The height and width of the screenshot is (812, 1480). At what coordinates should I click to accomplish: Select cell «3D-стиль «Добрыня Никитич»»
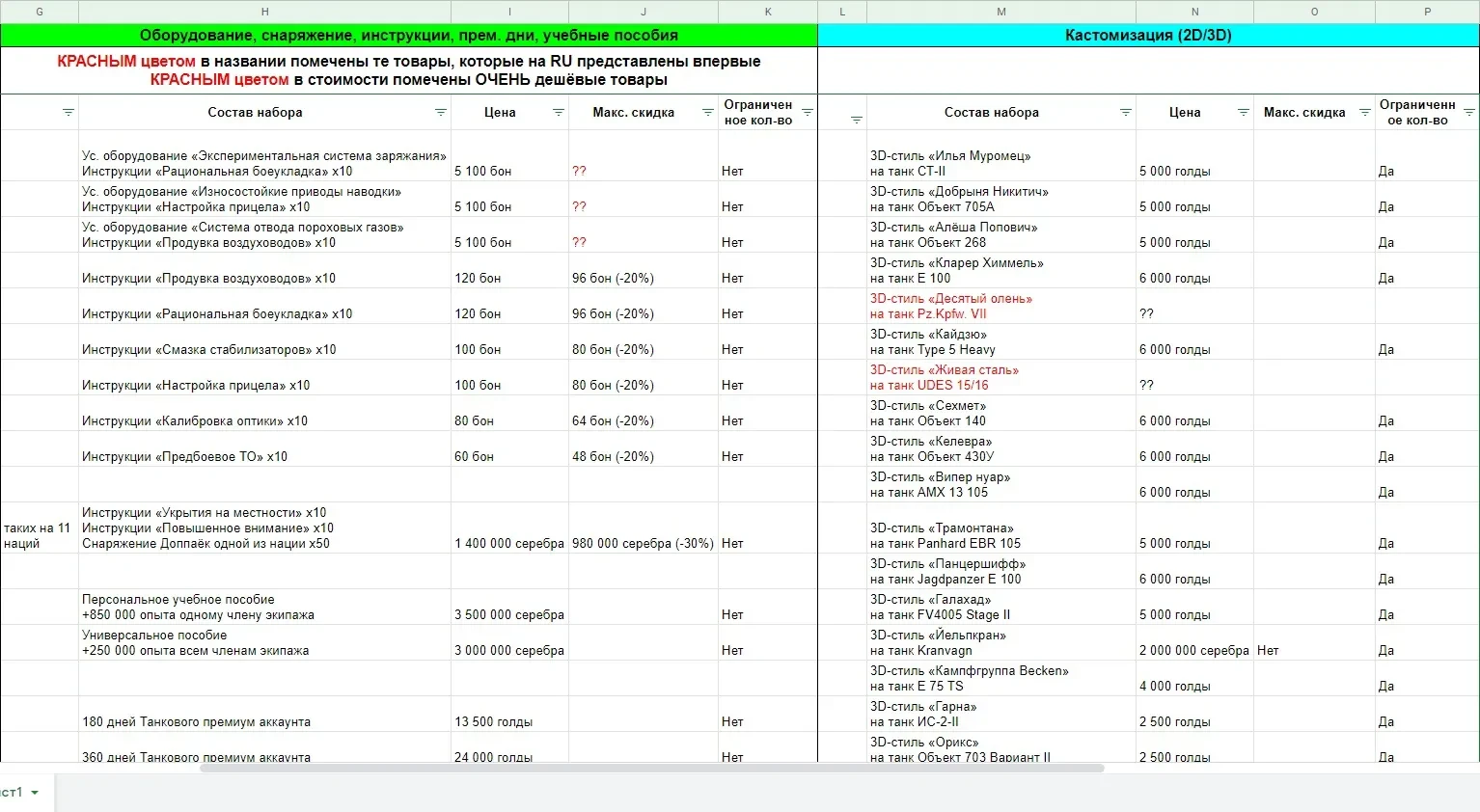click(x=1001, y=200)
